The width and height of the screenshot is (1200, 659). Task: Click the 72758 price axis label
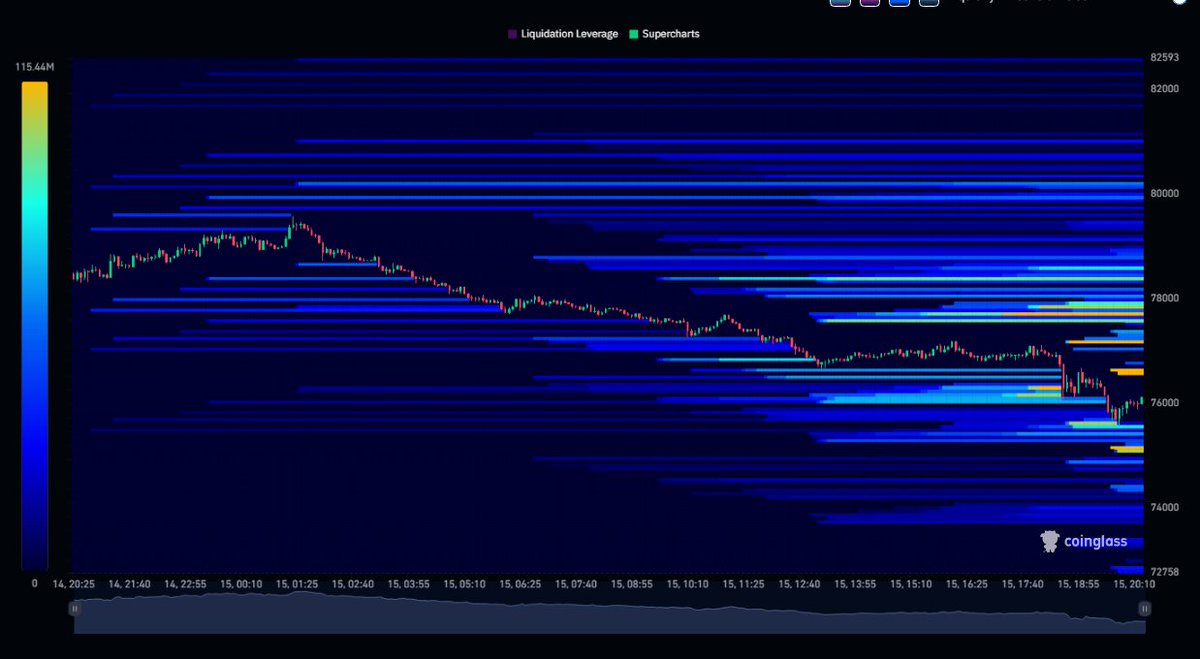point(1165,572)
